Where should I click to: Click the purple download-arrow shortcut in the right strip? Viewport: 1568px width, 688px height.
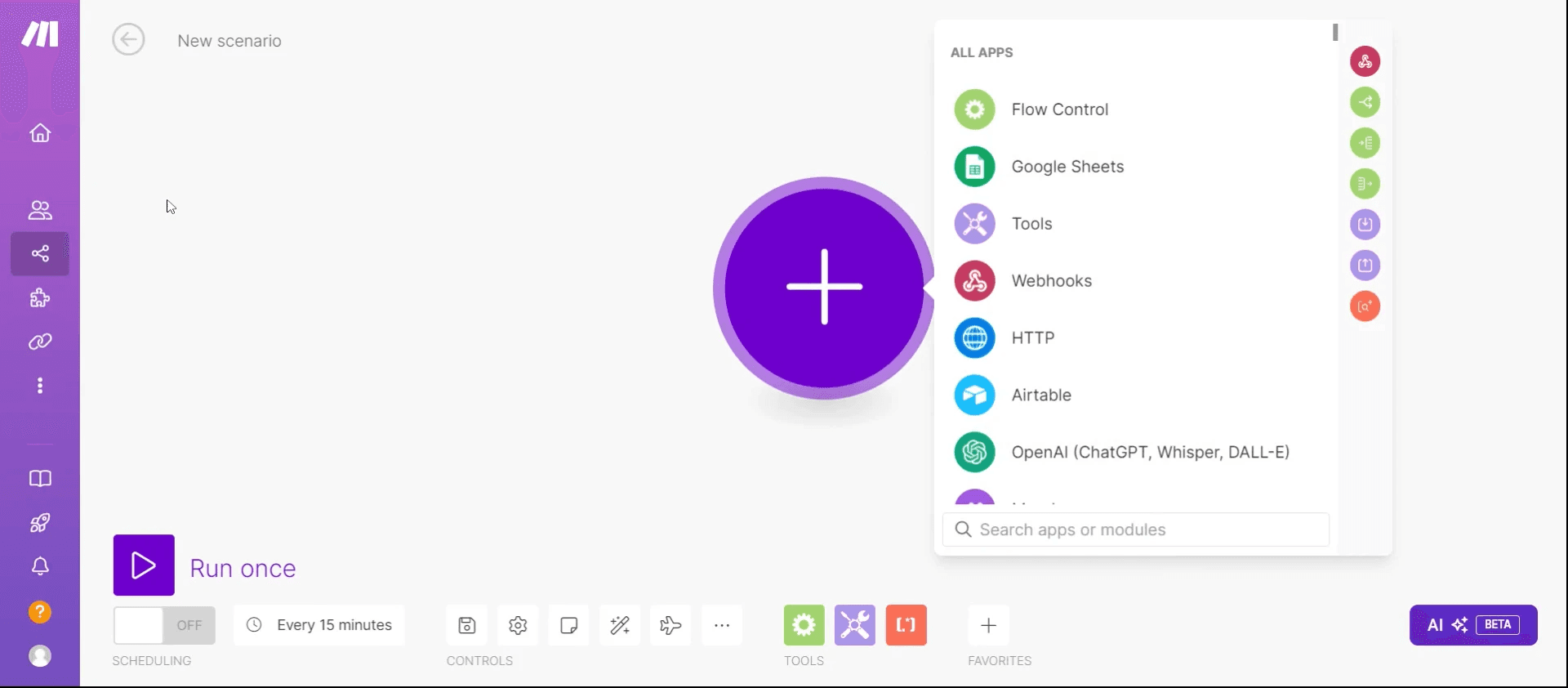coord(1365,225)
